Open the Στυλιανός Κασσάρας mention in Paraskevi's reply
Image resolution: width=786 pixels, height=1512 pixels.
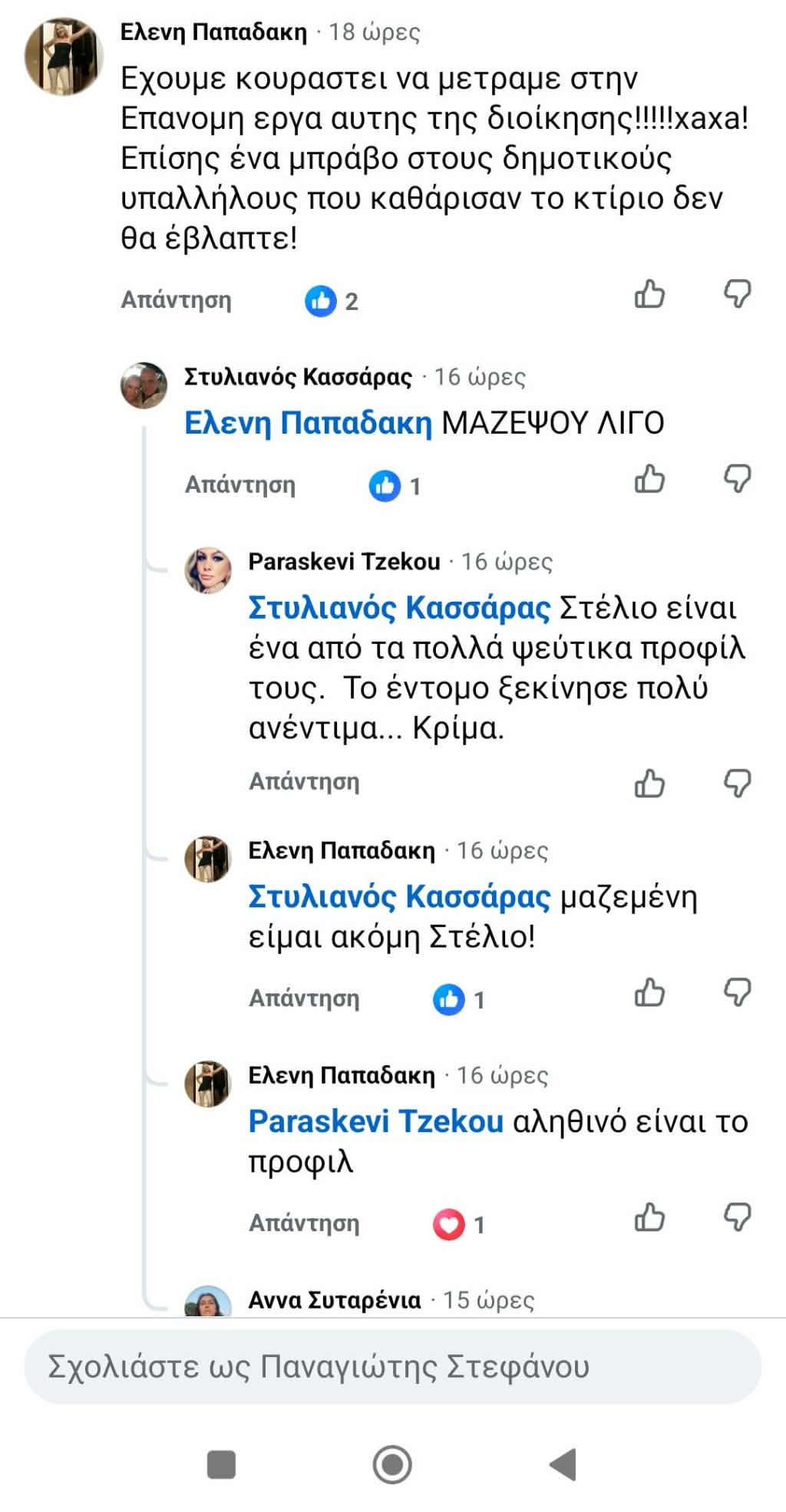399,608
